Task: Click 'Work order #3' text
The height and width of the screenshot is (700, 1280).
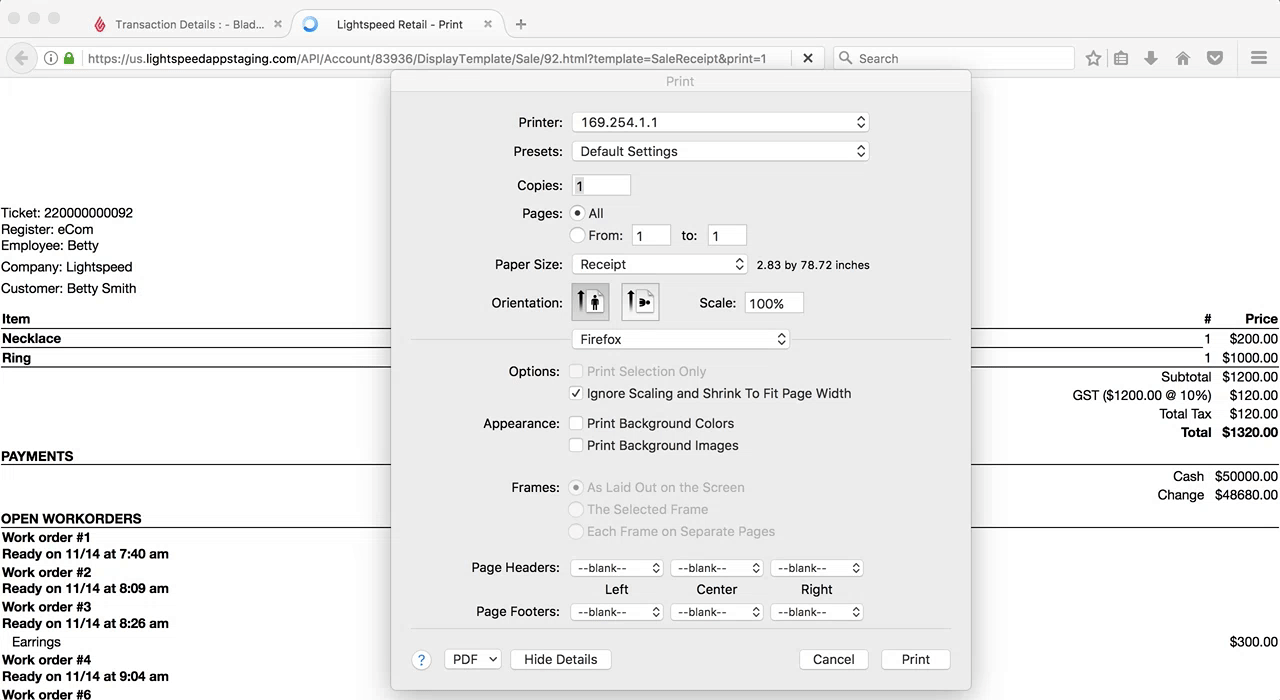Action: pos(47,606)
